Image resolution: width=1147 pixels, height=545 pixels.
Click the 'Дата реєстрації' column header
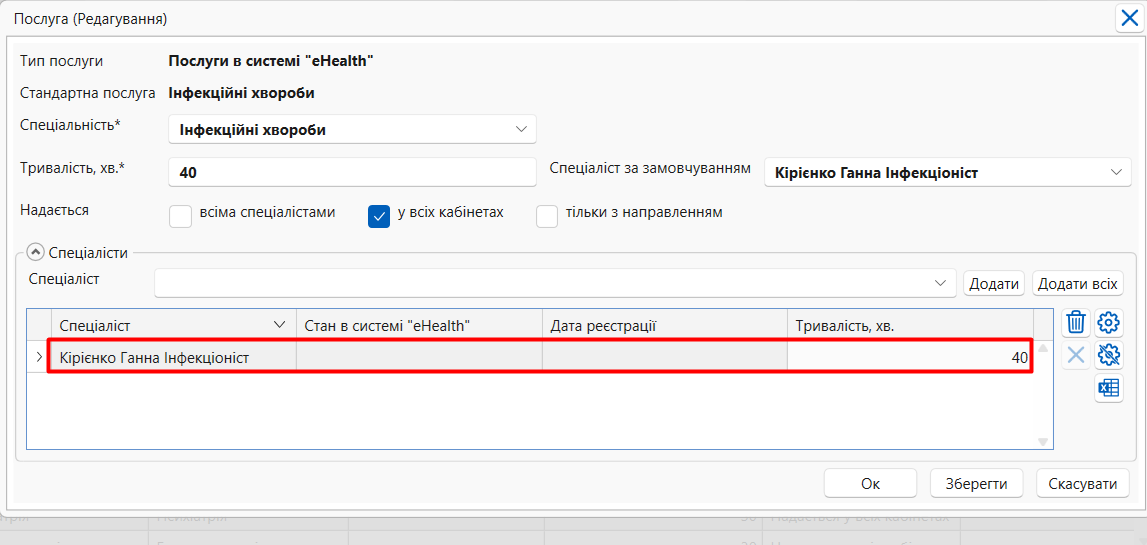point(664,325)
